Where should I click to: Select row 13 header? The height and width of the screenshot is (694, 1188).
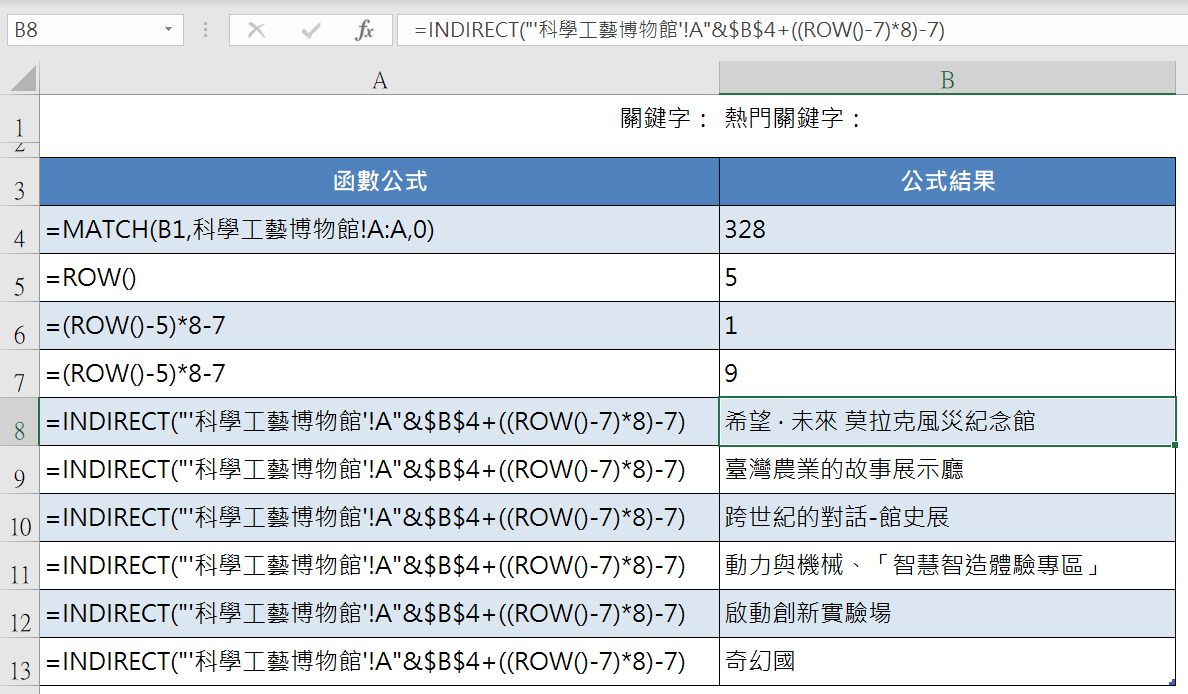coord(20,662)
